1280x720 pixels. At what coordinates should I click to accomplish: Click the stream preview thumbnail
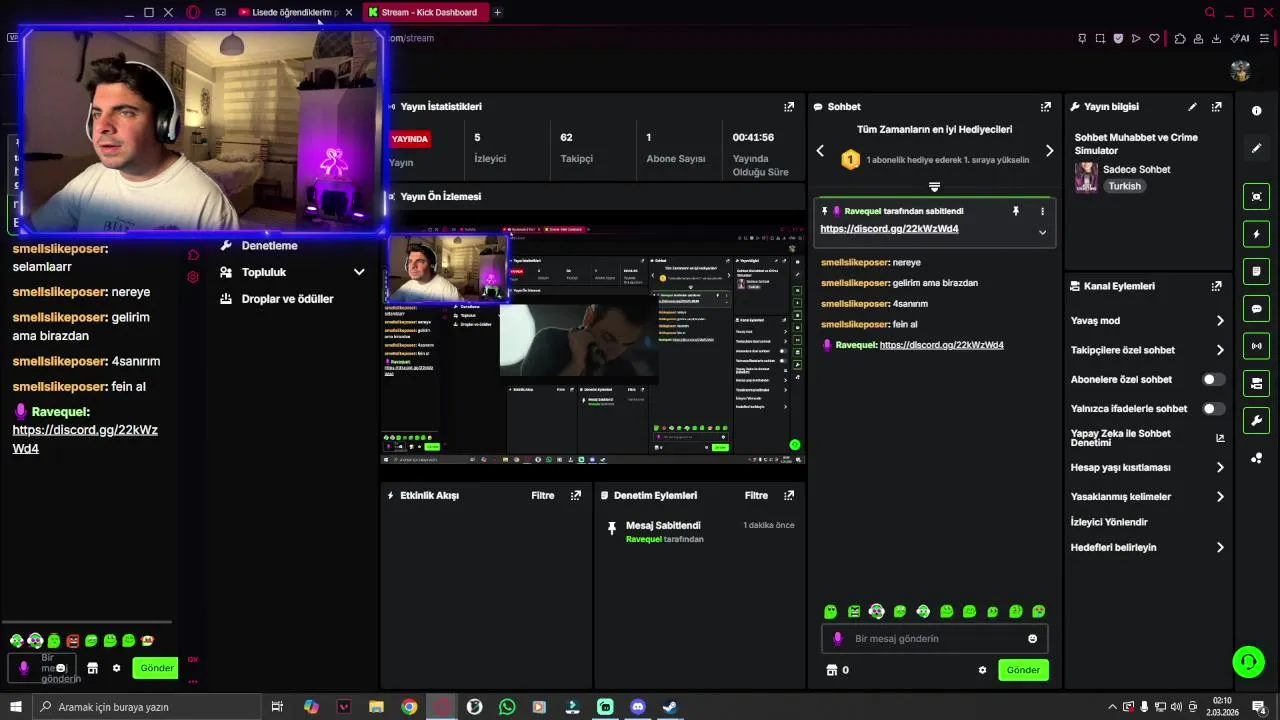pyautogui.click(x=593, y=347)
